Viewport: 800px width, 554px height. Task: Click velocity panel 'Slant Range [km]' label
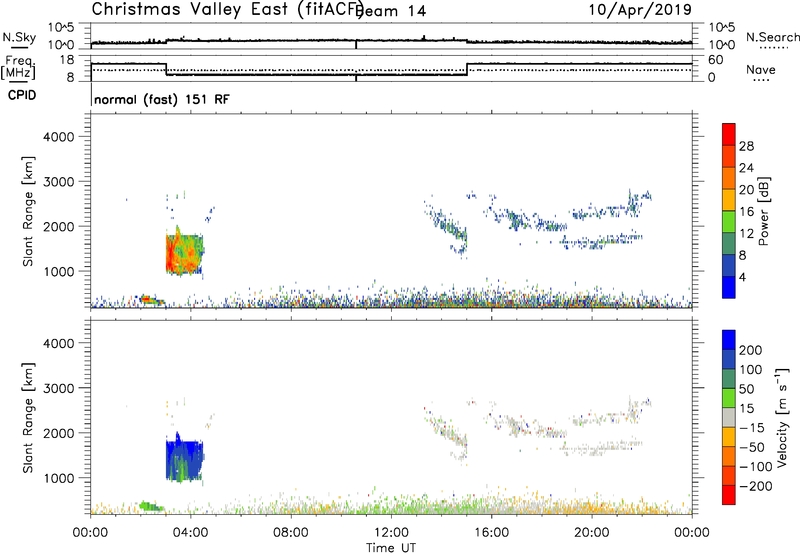tap(28, 418)
